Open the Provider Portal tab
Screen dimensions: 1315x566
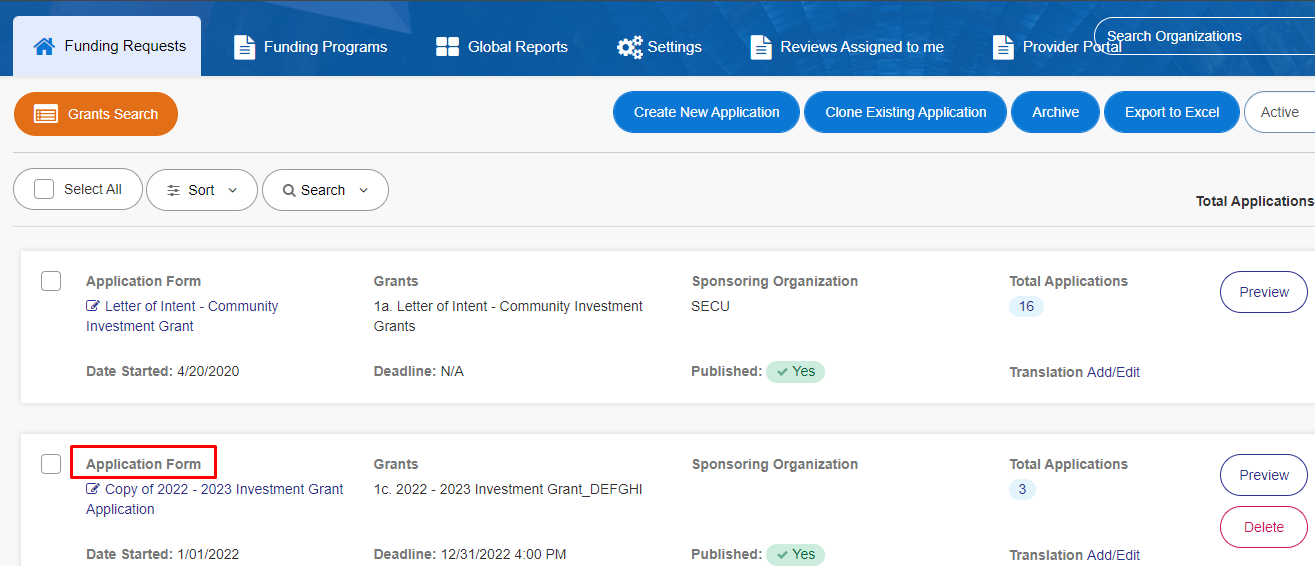pos(1057,47)
